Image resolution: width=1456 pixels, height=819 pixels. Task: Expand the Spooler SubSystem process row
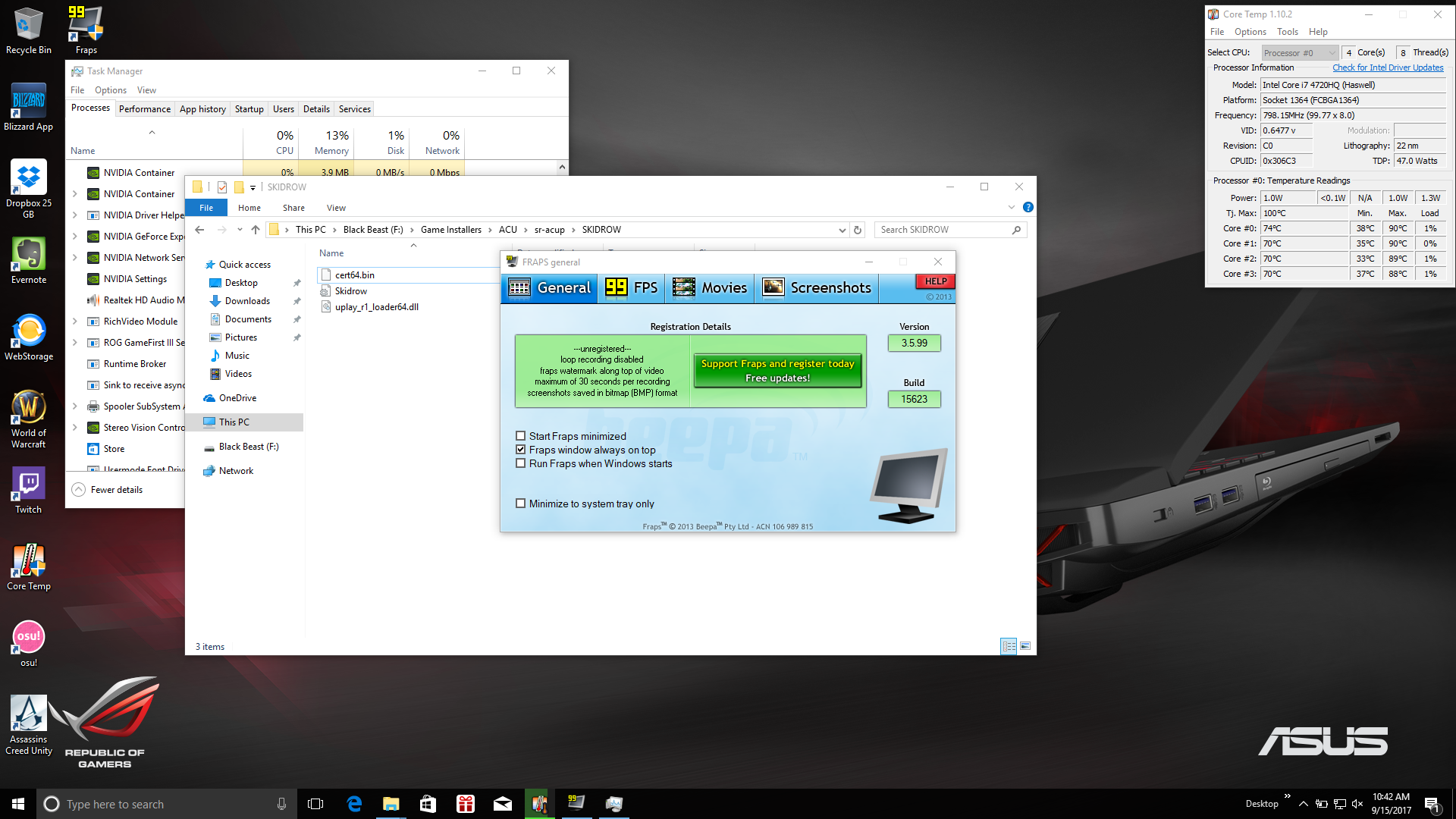74,406
